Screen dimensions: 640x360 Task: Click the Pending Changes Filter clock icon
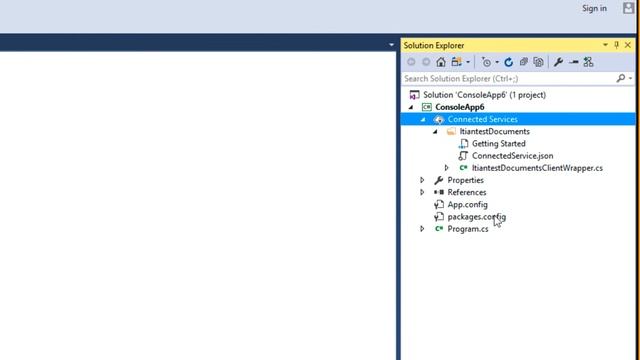click(486, 62)
